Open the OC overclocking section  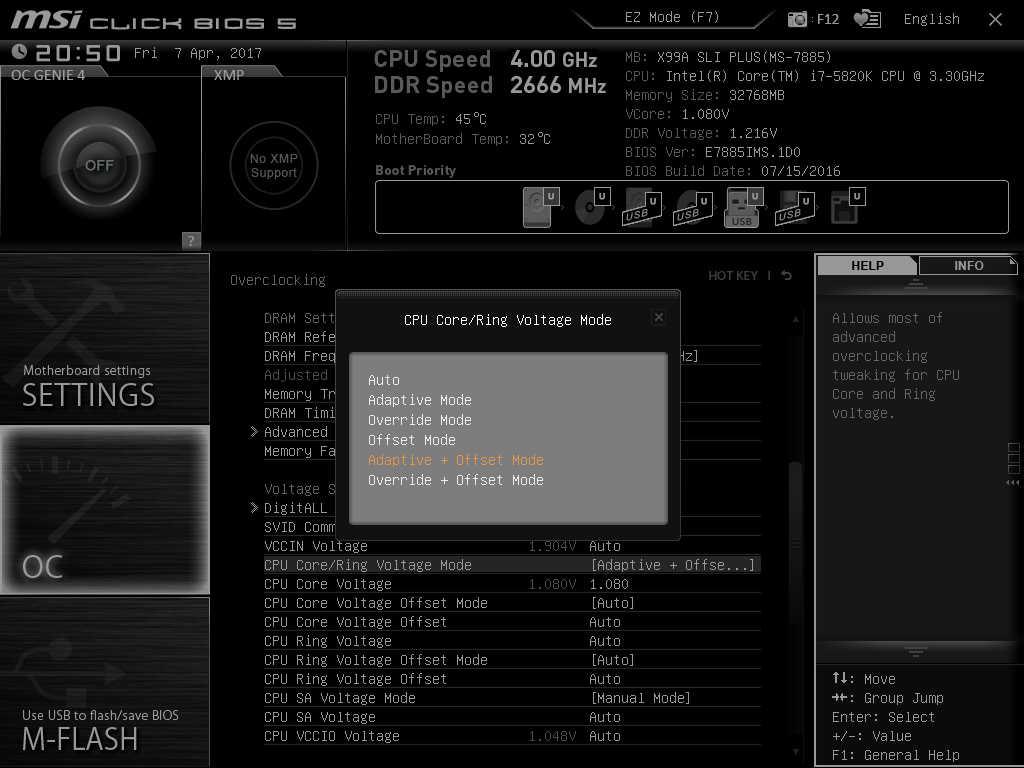tap(104, 510)
